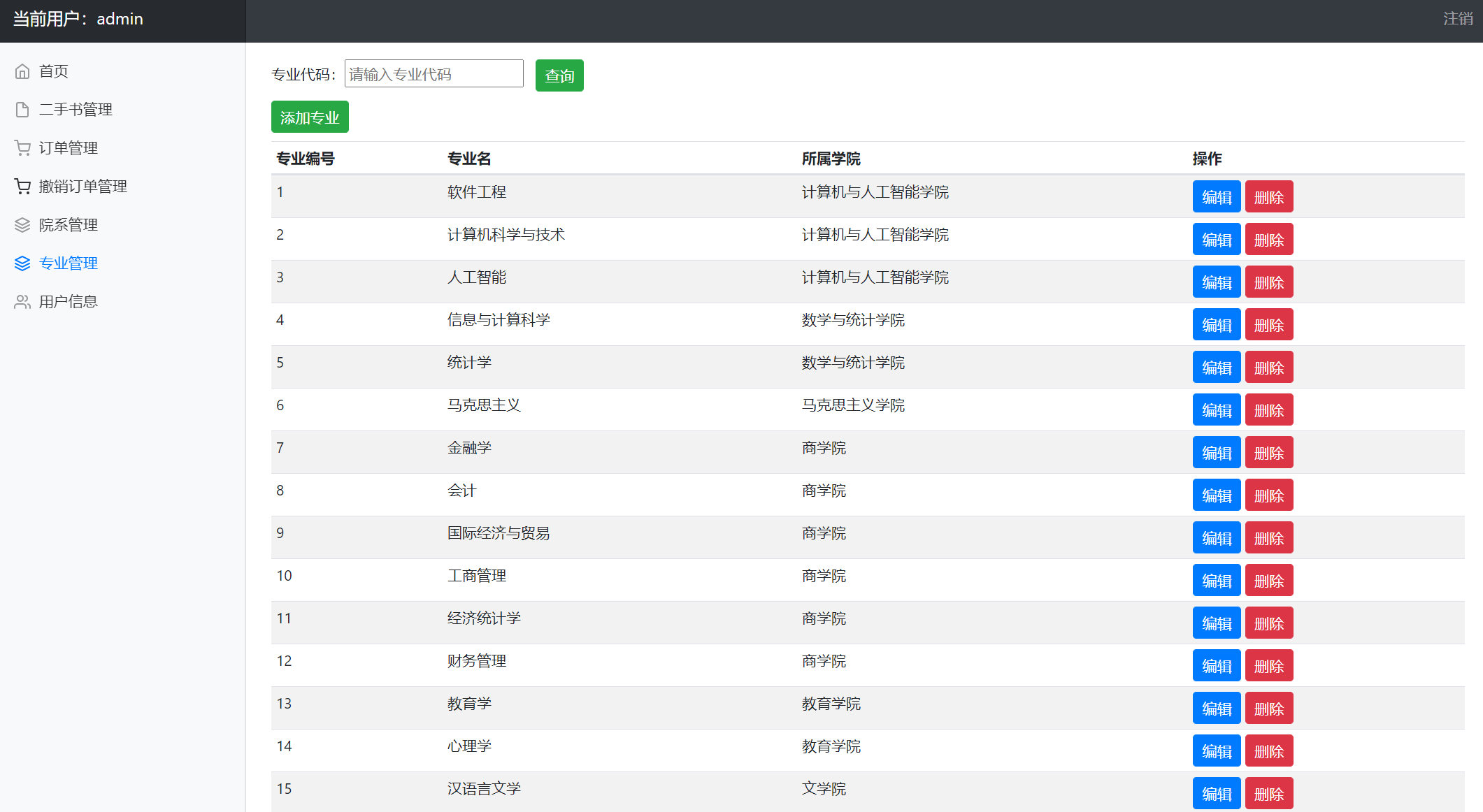Click the blue major management layers icon
The image size is (1483, 812).
(x=22, y=263)
